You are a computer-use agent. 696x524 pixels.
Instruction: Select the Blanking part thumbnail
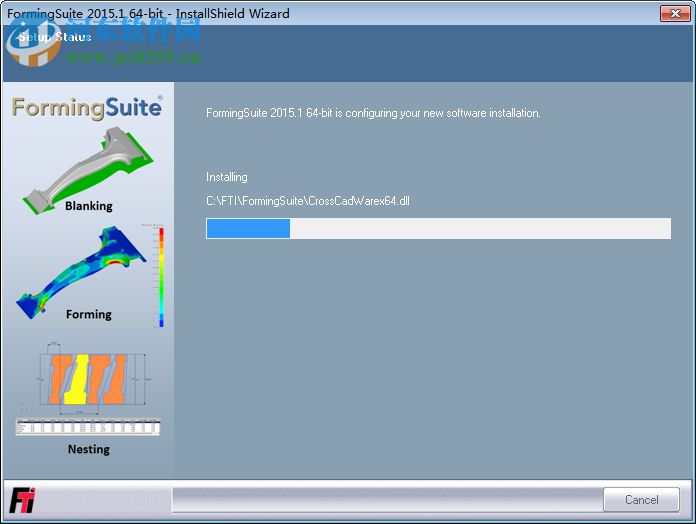click(89, 169)
